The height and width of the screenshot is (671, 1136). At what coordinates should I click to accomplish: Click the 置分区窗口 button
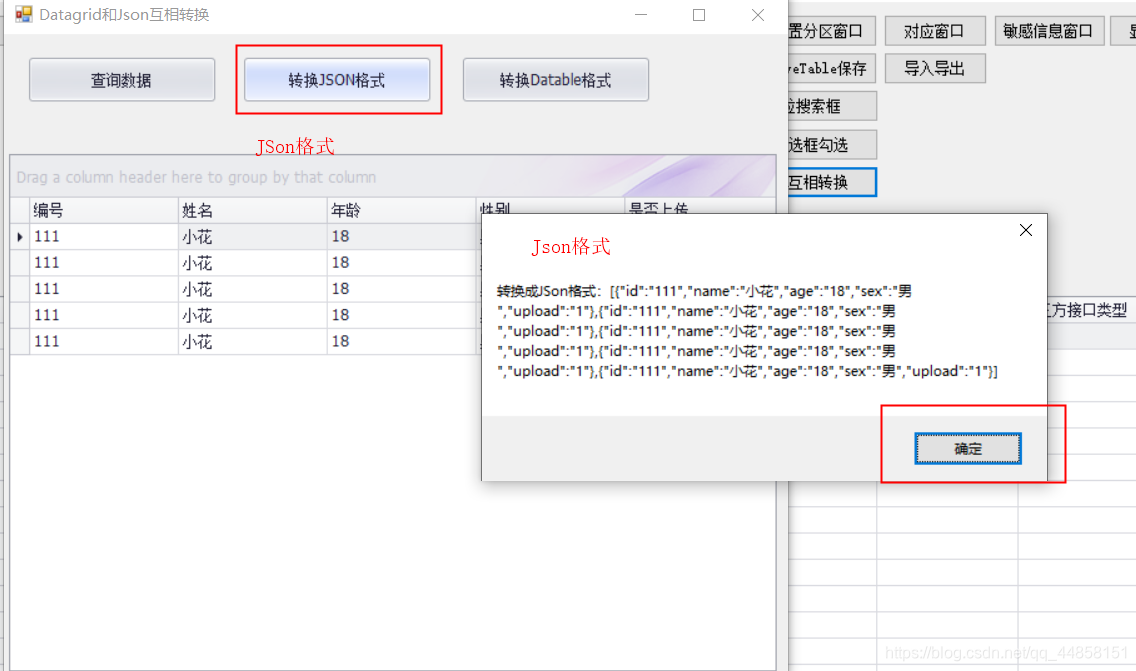click(830, 30)
